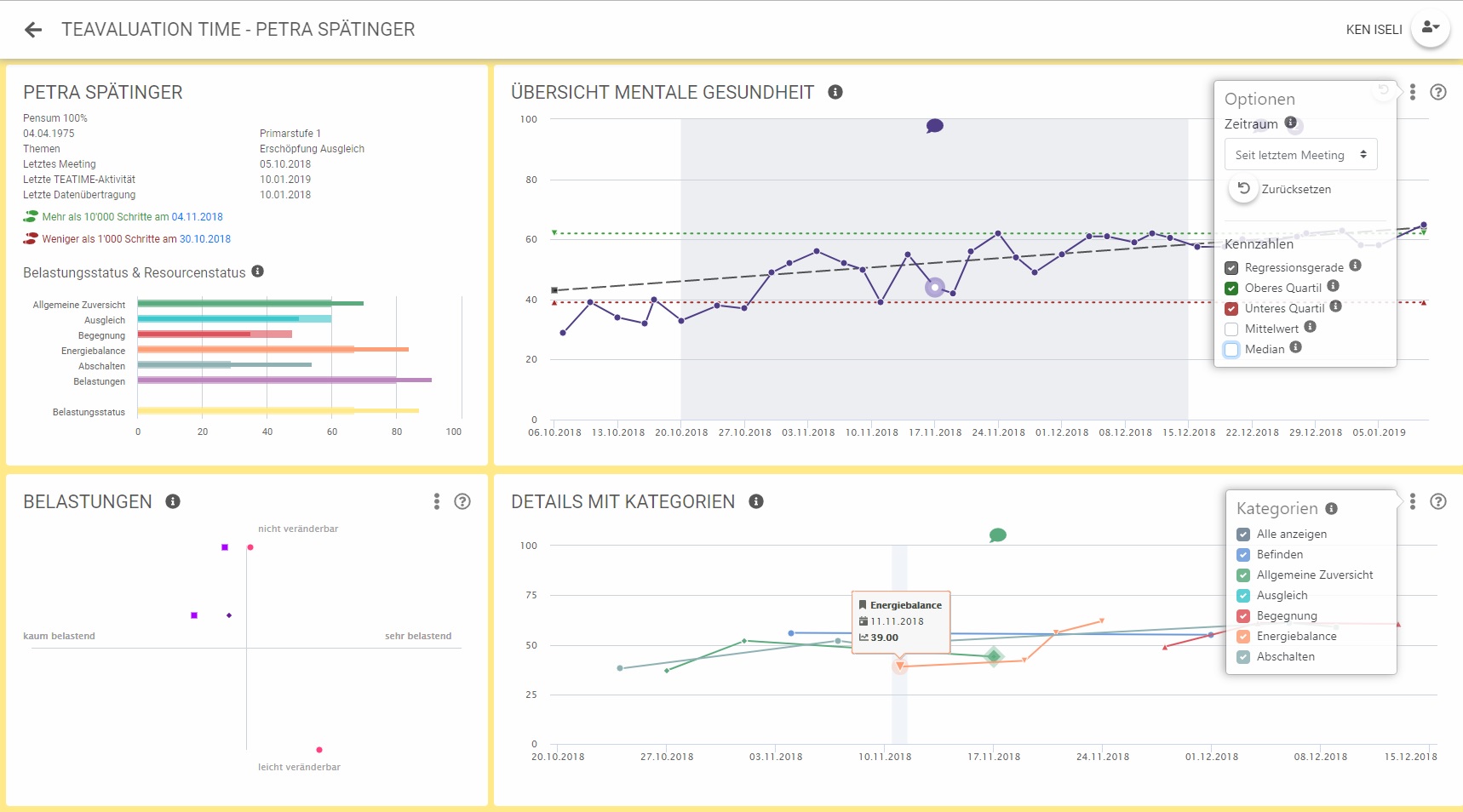Screen dimensions: 1463x812
Task: Open three-dot menu of mental health overview
Action: pyautogui.click(x=1413, y=92)
